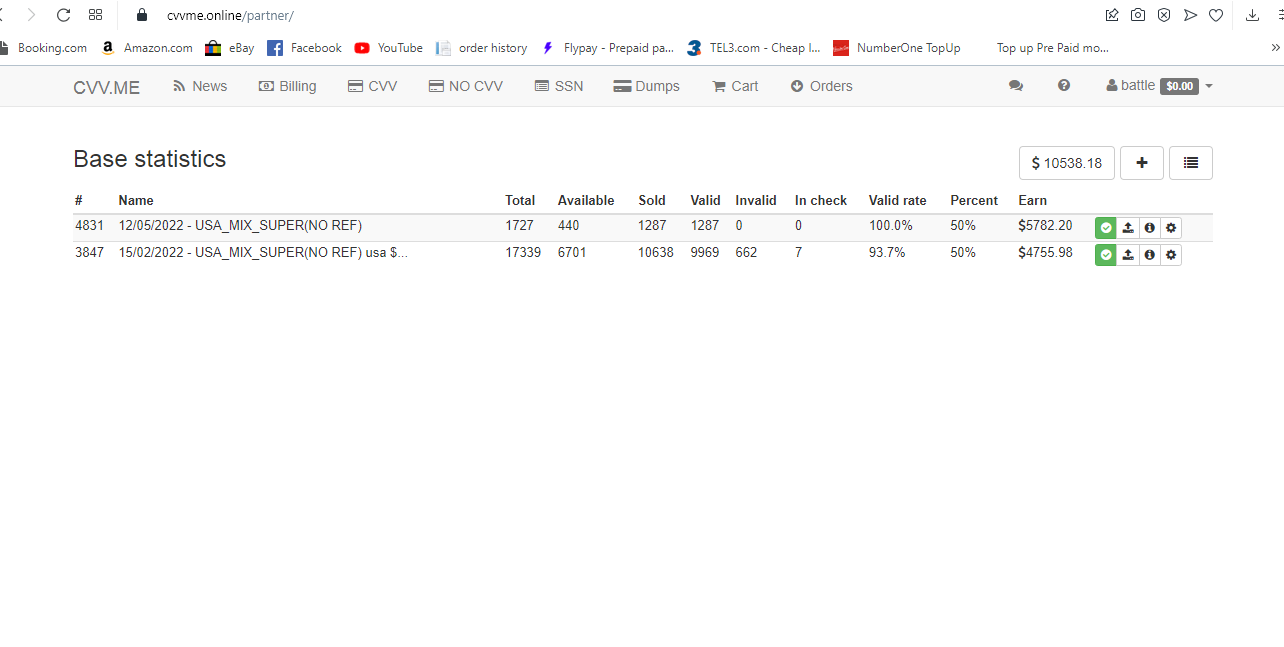
Task: Open the News menu item
Action: 200,86
